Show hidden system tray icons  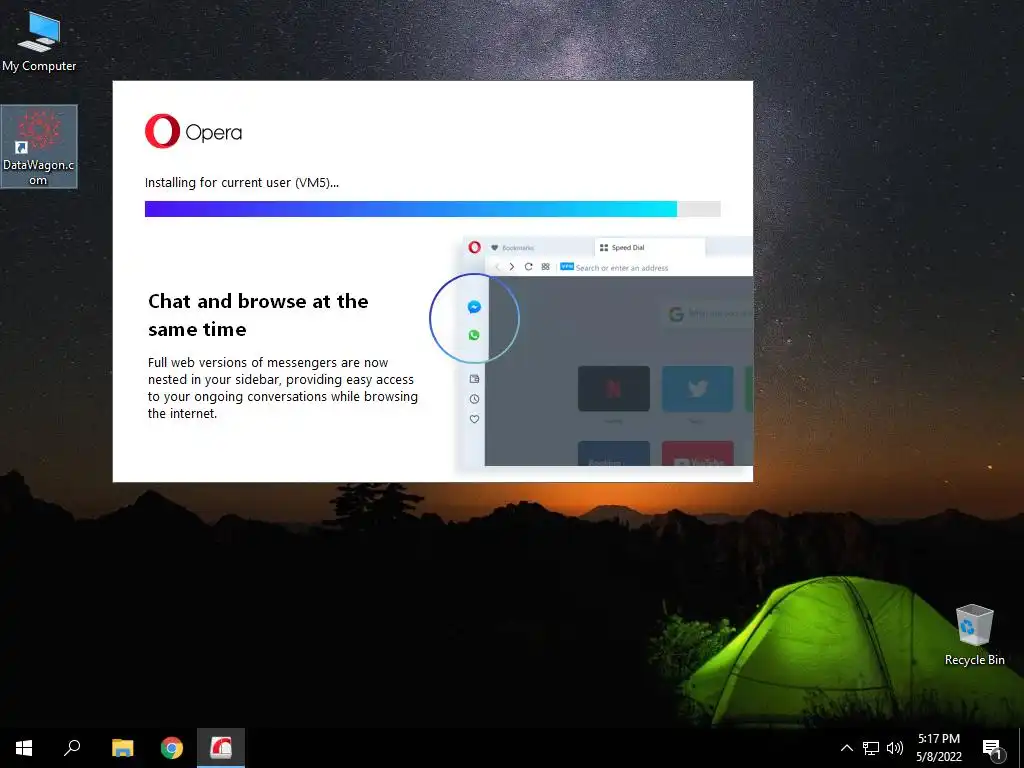846,748
